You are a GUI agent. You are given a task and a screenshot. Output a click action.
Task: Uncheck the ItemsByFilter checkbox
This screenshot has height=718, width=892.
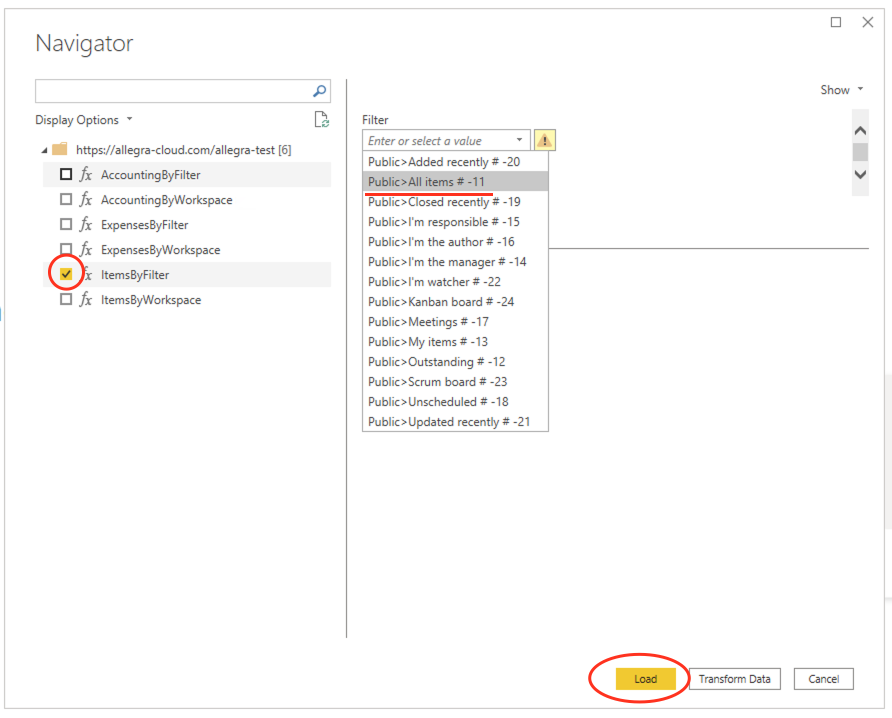tap(65, 274)
